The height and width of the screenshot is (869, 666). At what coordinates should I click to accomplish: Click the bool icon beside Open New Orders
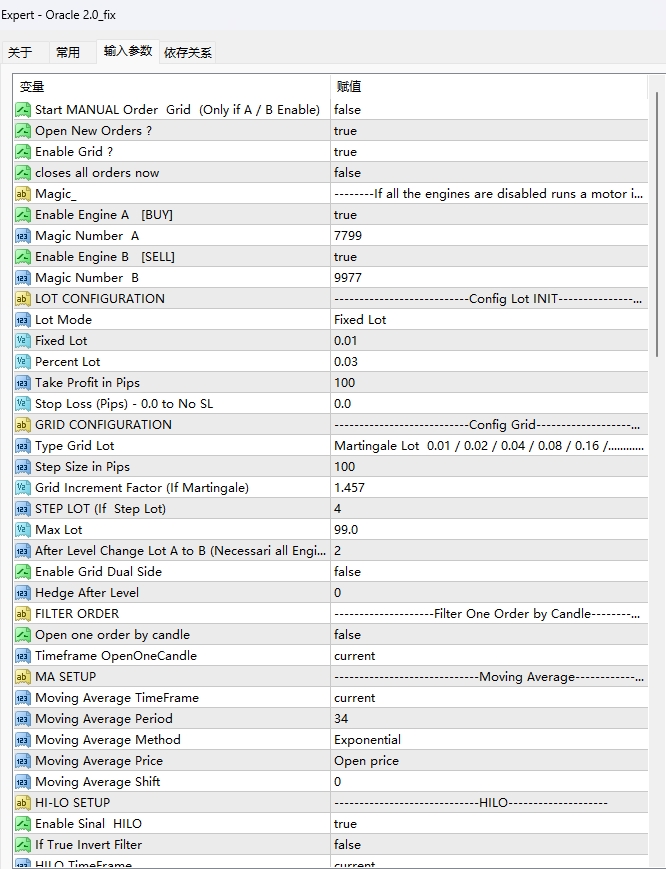click(23, 131)
